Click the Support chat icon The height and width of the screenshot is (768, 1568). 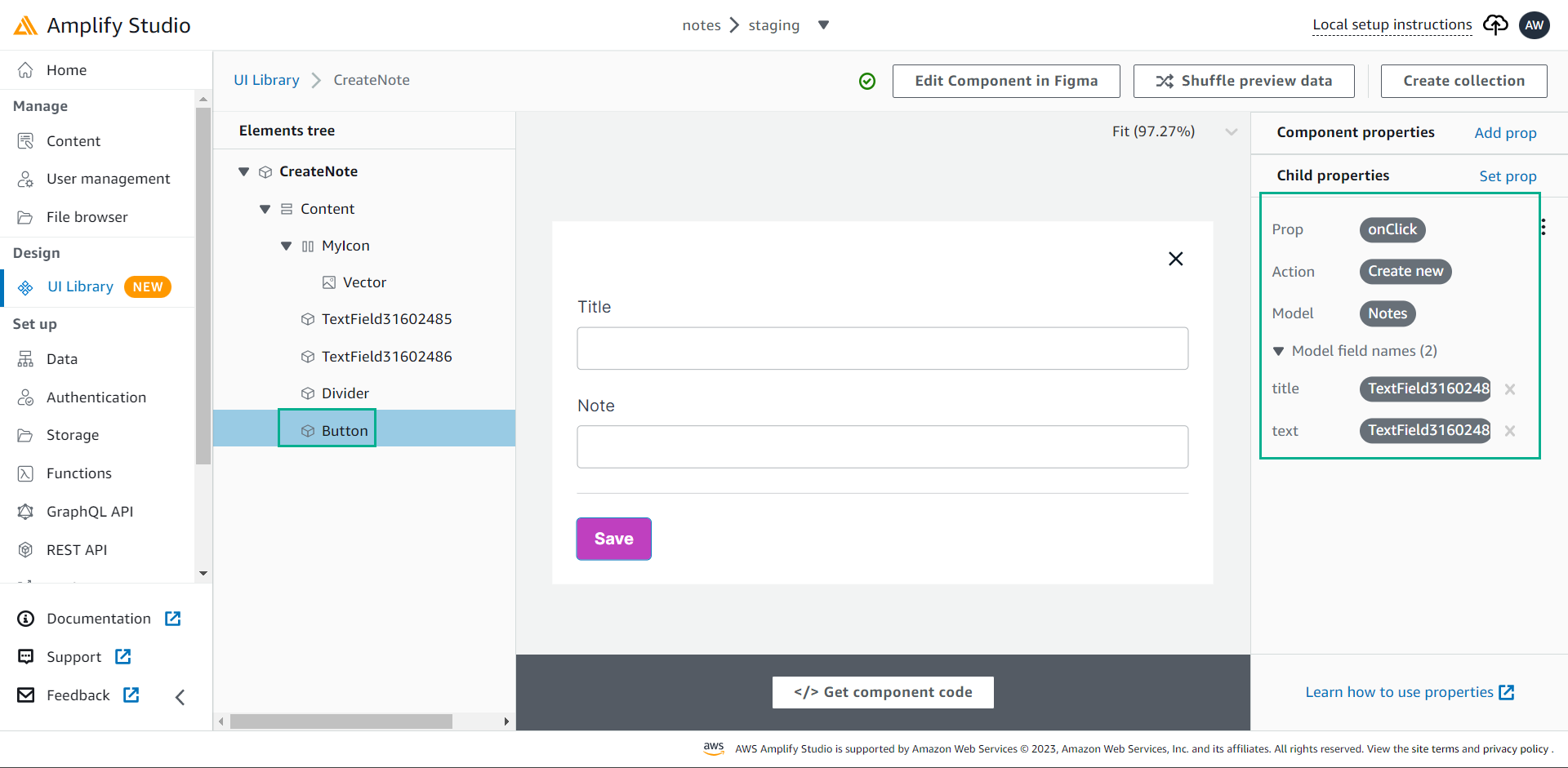tap(26, 657)
